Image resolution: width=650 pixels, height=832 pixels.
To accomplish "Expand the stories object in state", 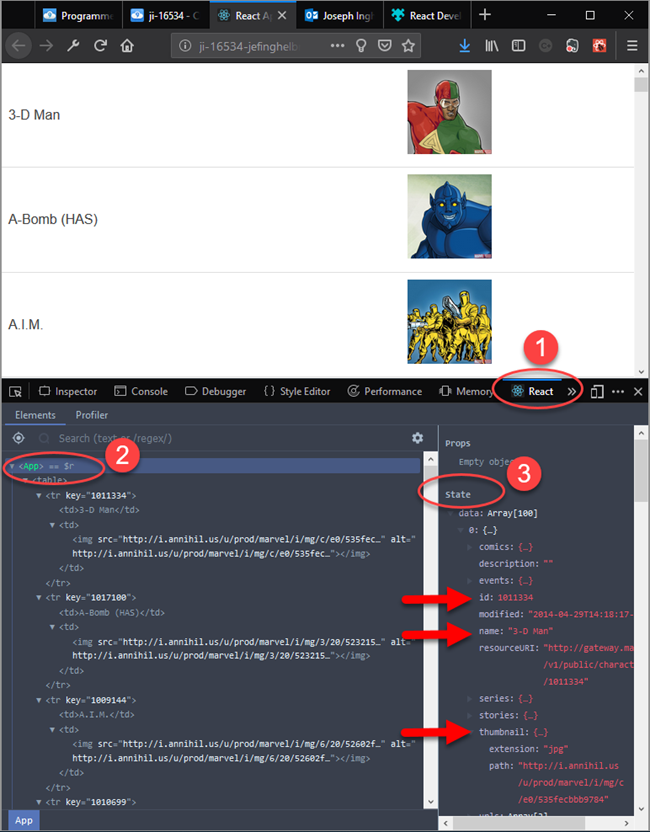I will pos(470,715).
